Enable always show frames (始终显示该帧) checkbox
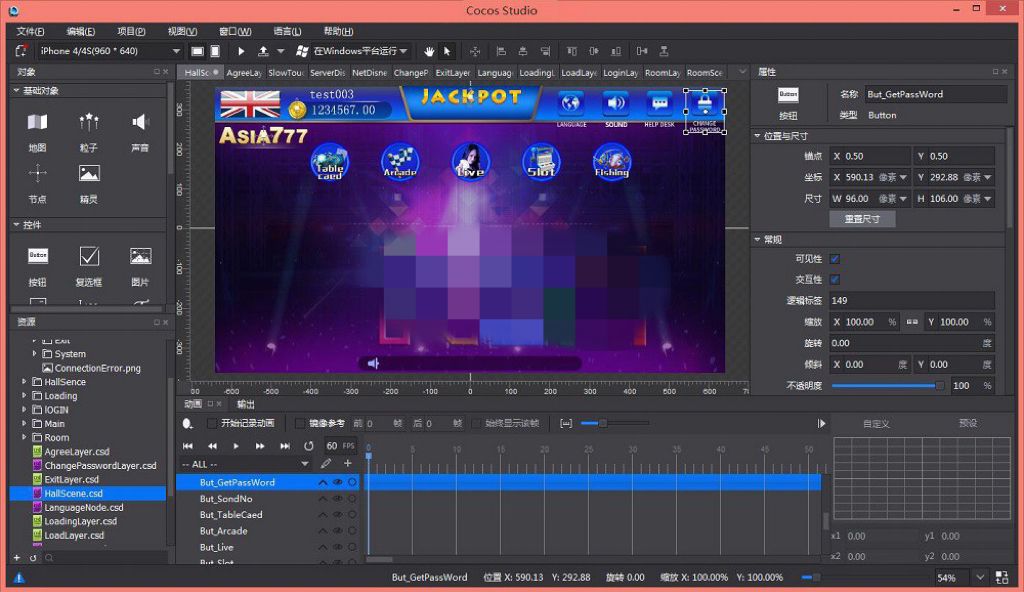The height and width of the screenshot is (592, 1024). pyautogui.click(x=476, y=423)
